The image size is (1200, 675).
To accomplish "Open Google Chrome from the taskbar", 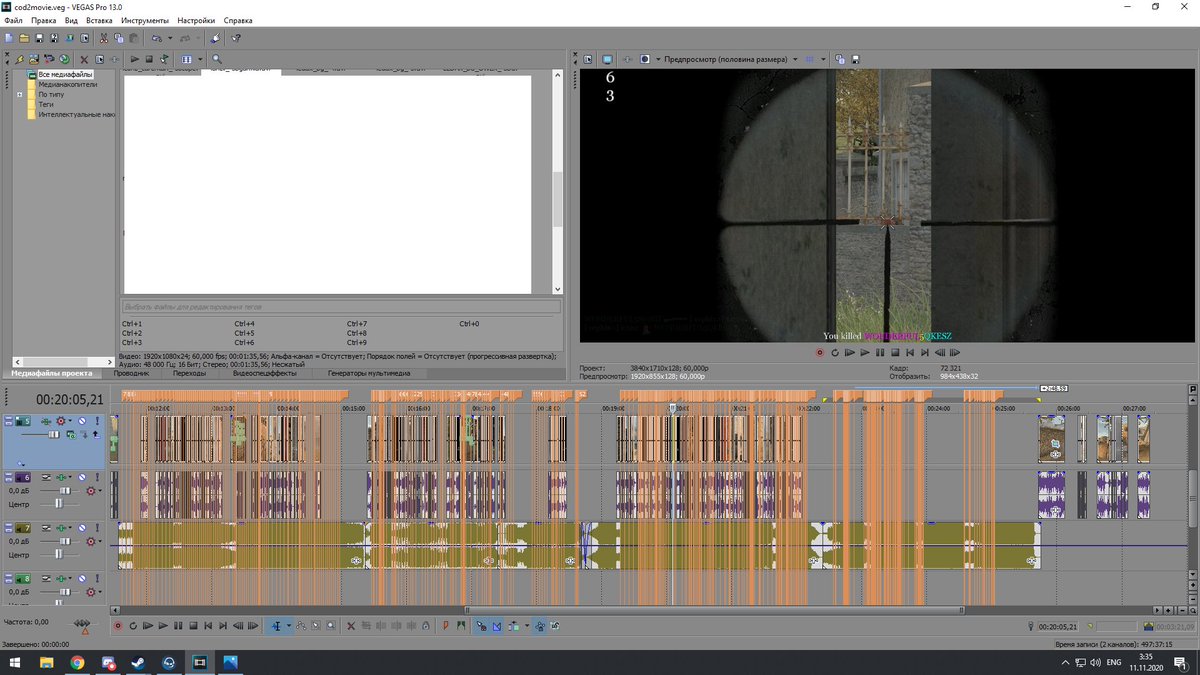I will 77,662.
